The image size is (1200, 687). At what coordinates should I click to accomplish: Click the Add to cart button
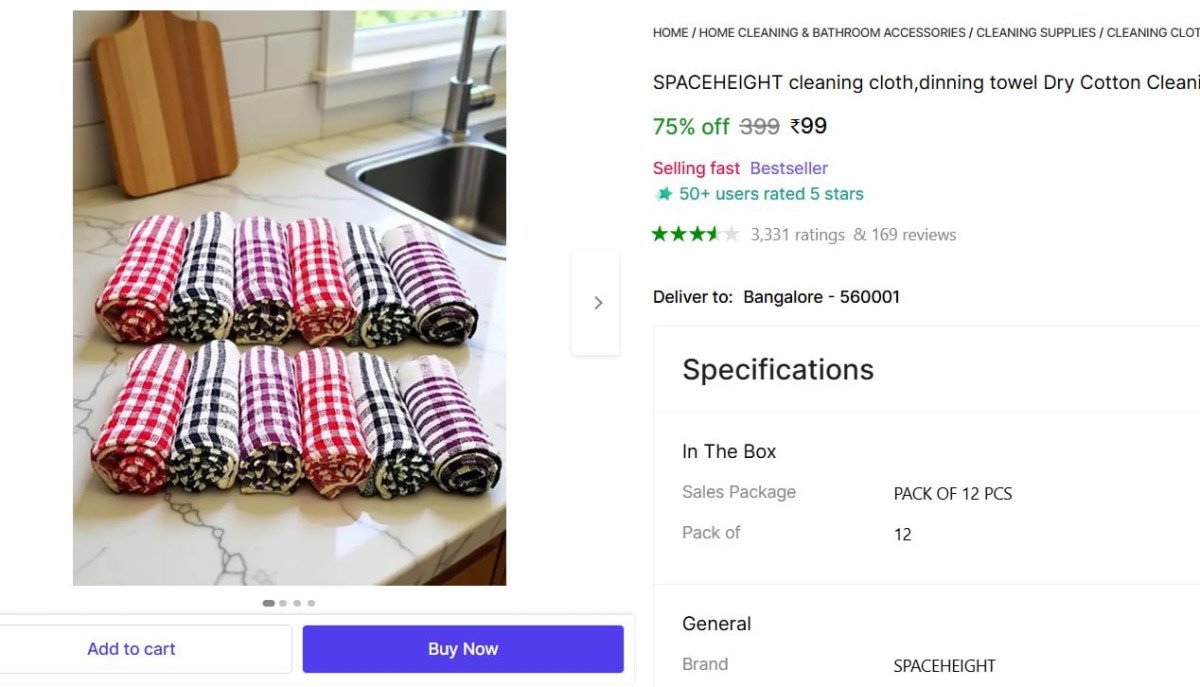coord(131,648)
